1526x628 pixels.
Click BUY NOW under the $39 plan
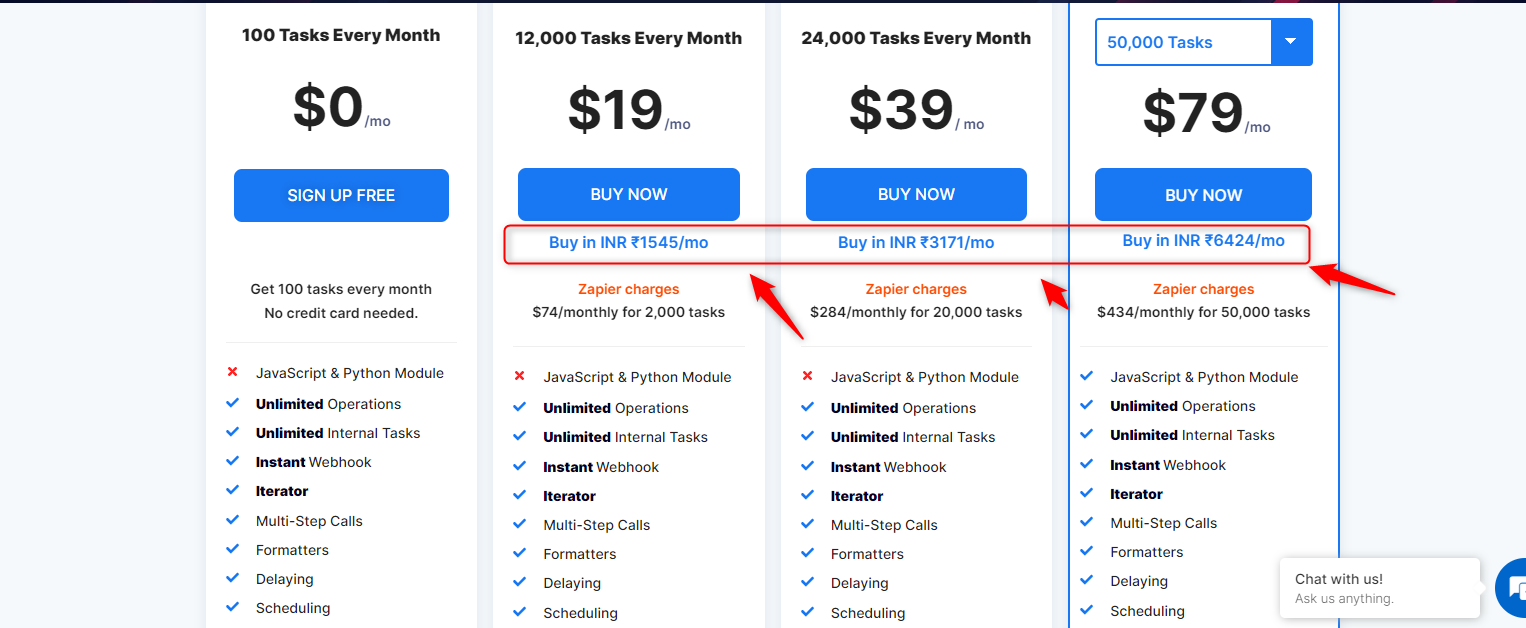916,194
